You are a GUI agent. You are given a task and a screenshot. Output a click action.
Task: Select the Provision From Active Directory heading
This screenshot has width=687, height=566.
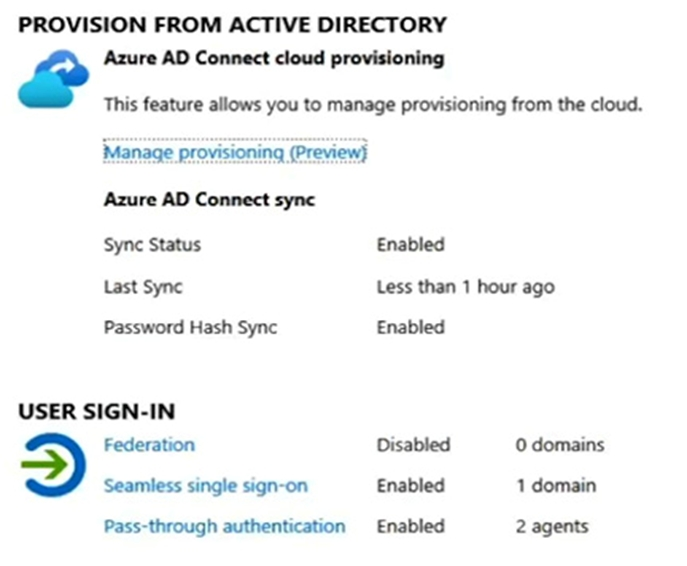[232, 25]
